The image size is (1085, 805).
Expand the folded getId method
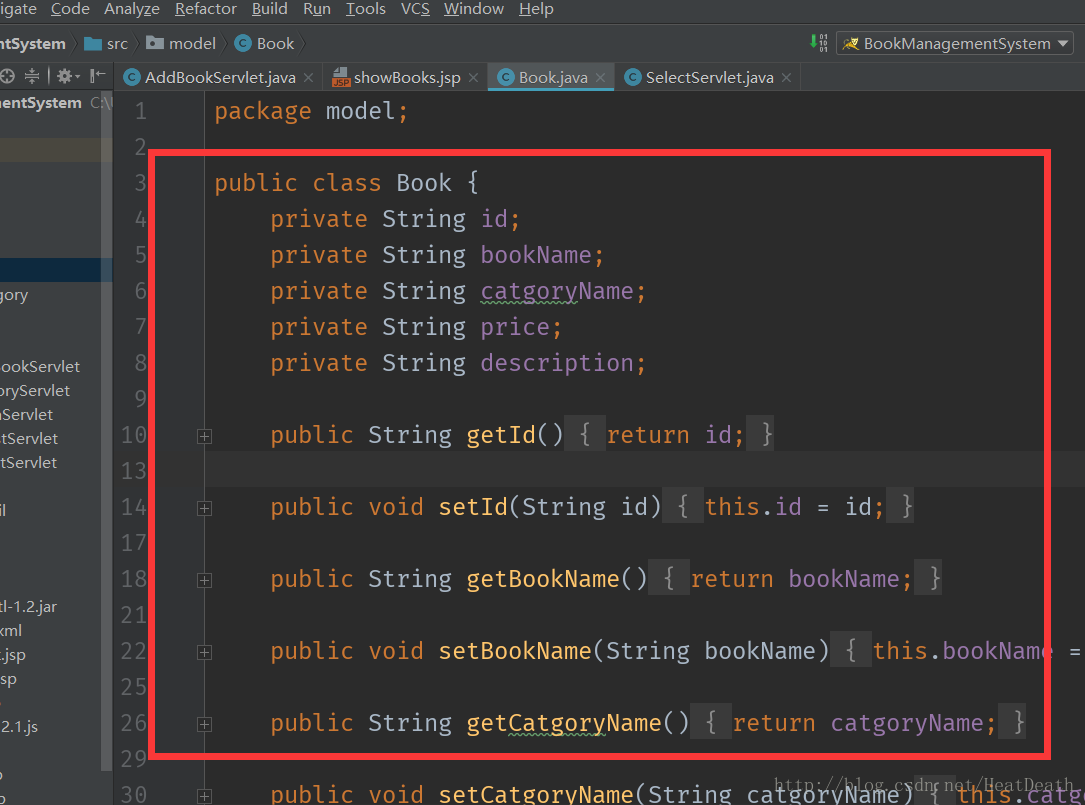pyautogui.click(x=204, y=436)
